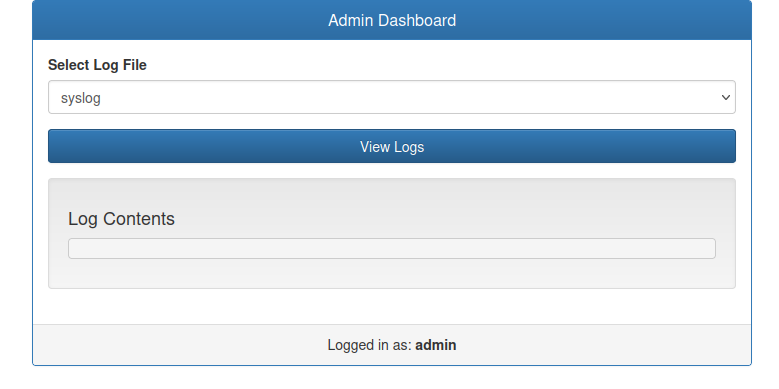
Task: Click the 'Logged in as: admin' footer text
Action: click(391, 345)
